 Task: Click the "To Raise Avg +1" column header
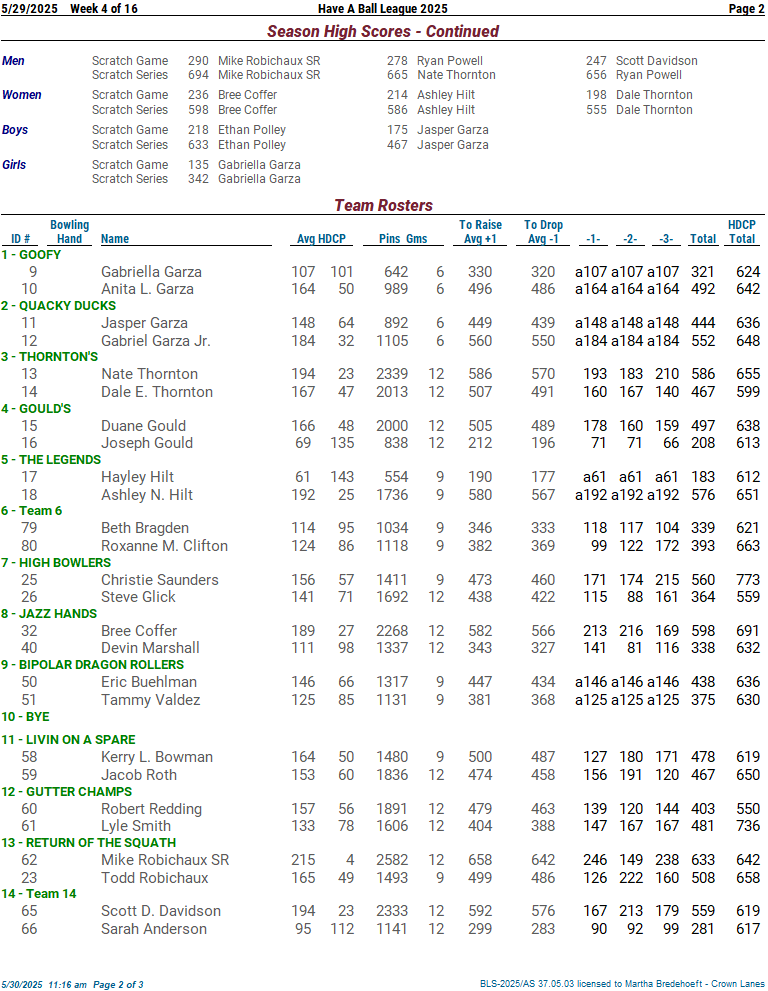480,232
